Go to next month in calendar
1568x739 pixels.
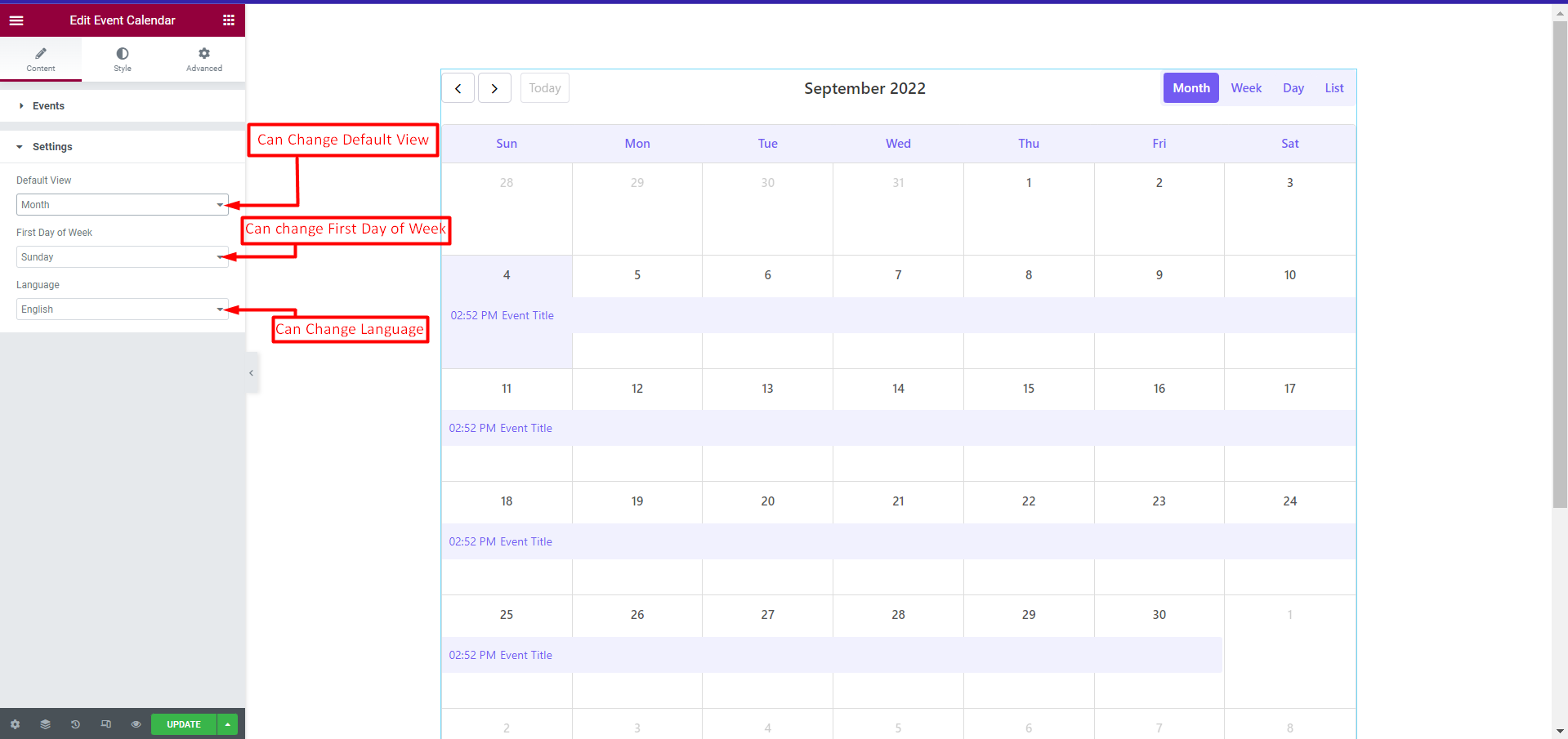click(494, 88)
